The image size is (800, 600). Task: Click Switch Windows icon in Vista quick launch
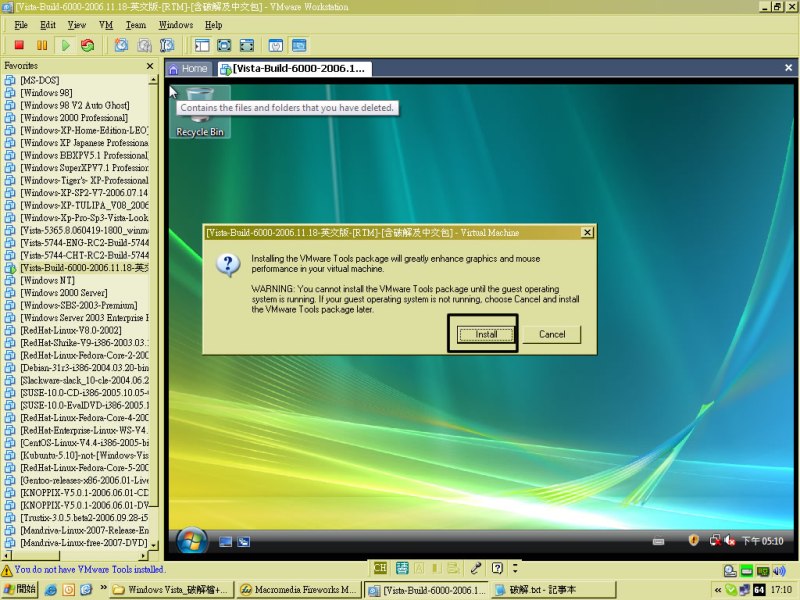[244, 542]
